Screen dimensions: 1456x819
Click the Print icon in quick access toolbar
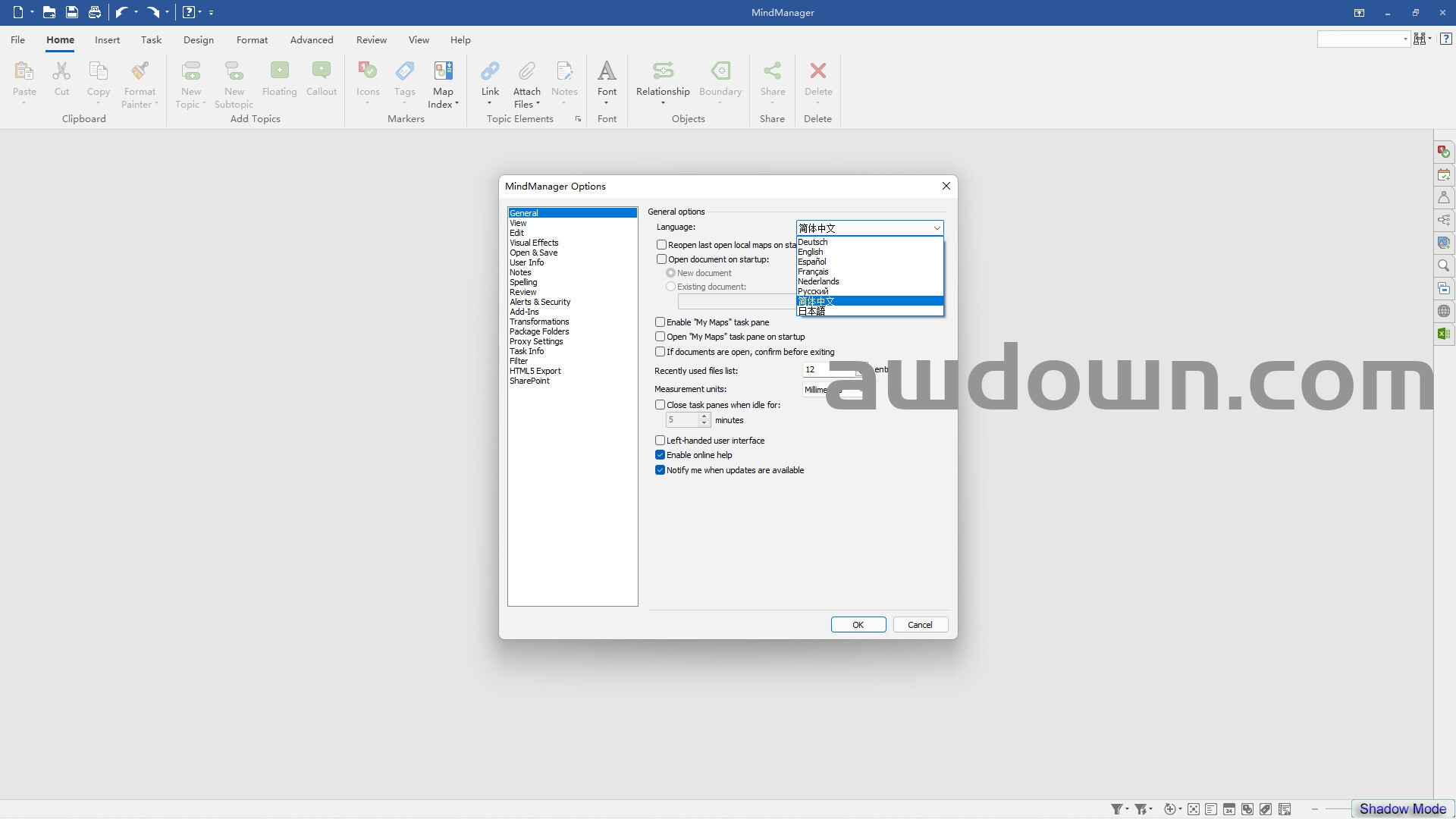(94, 12)
